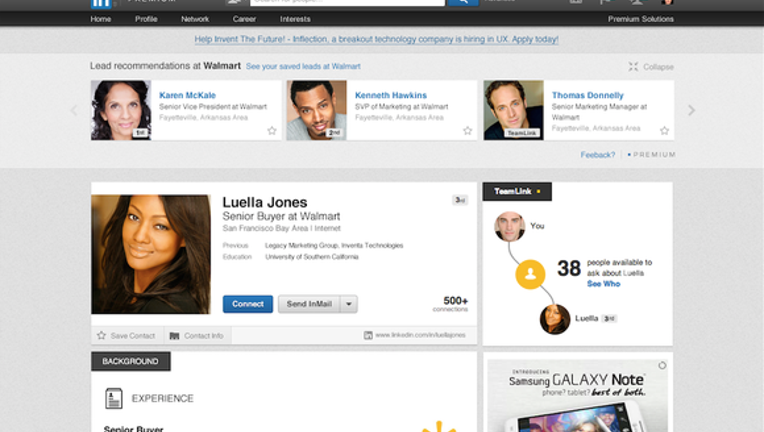Show next lead recommendations with right arrow
This screenshot has height=432, width=764.
point(691,110)
